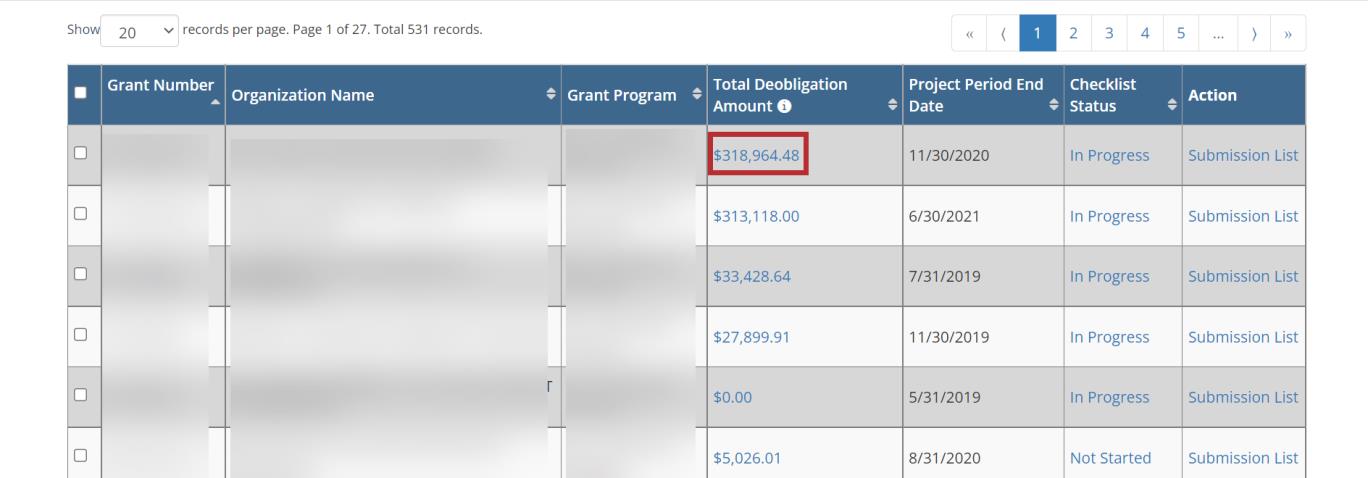
Task: Select the checkbox for the $313,118.00 row
Action: coord(81,214)
